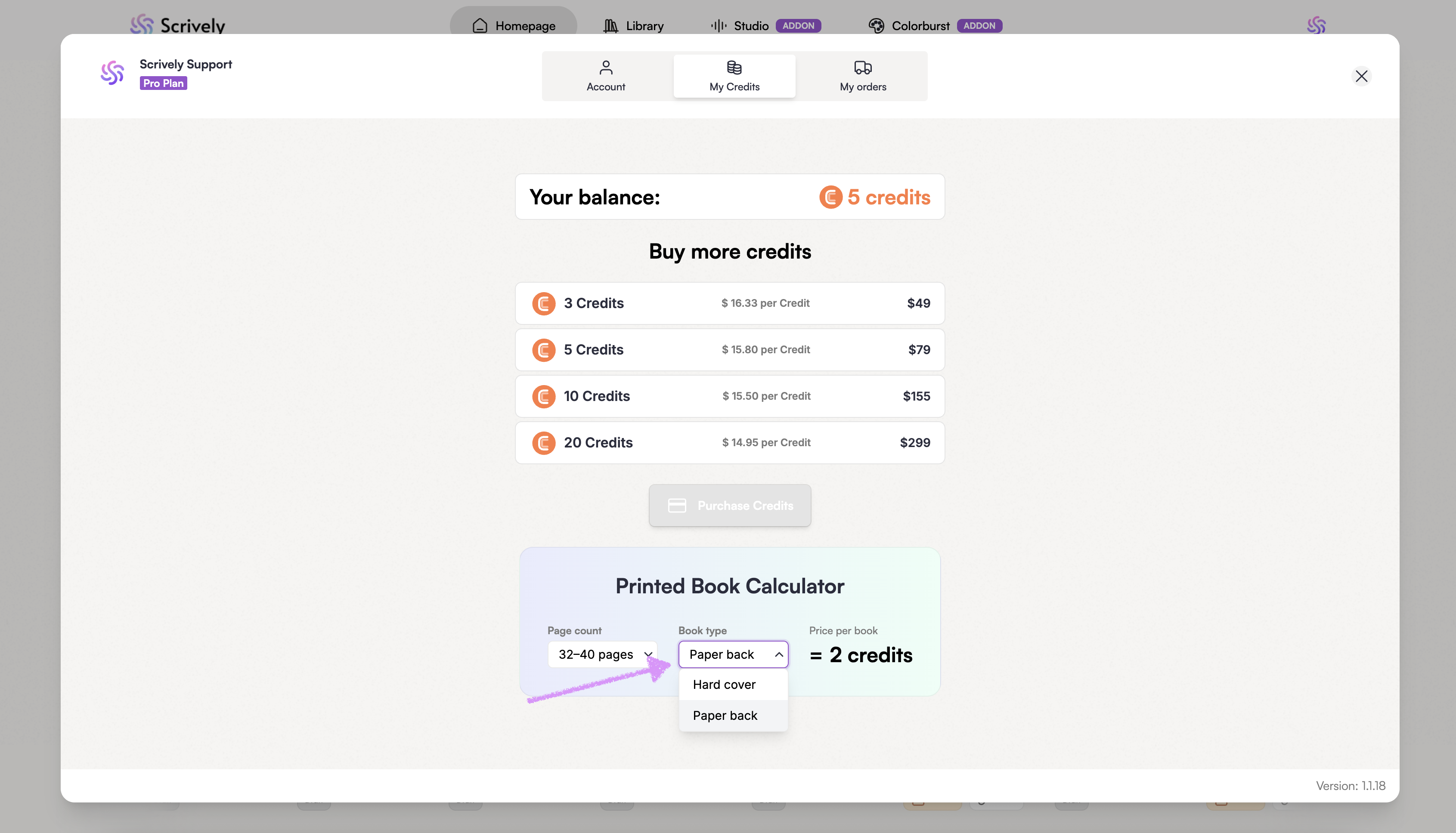Click the 5 credits balance display
The image size is (1456, 833).
874,197
